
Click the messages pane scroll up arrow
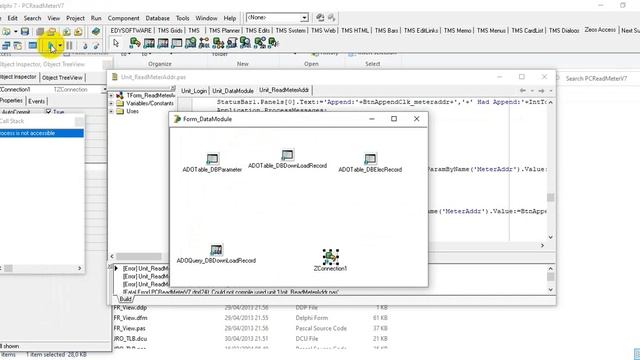551,269
